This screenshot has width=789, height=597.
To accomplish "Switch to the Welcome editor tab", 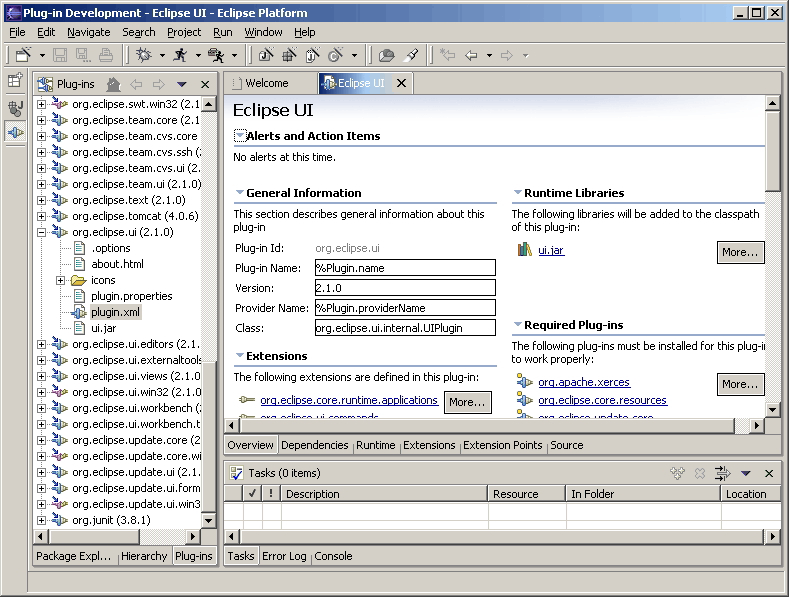I will click(267, 83).
